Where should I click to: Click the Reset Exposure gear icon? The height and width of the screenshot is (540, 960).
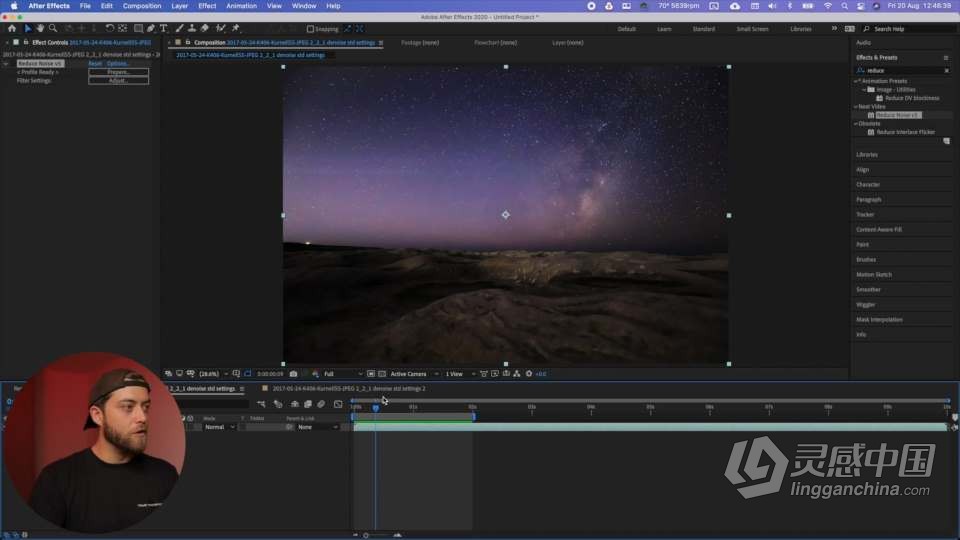coord(529,373)
